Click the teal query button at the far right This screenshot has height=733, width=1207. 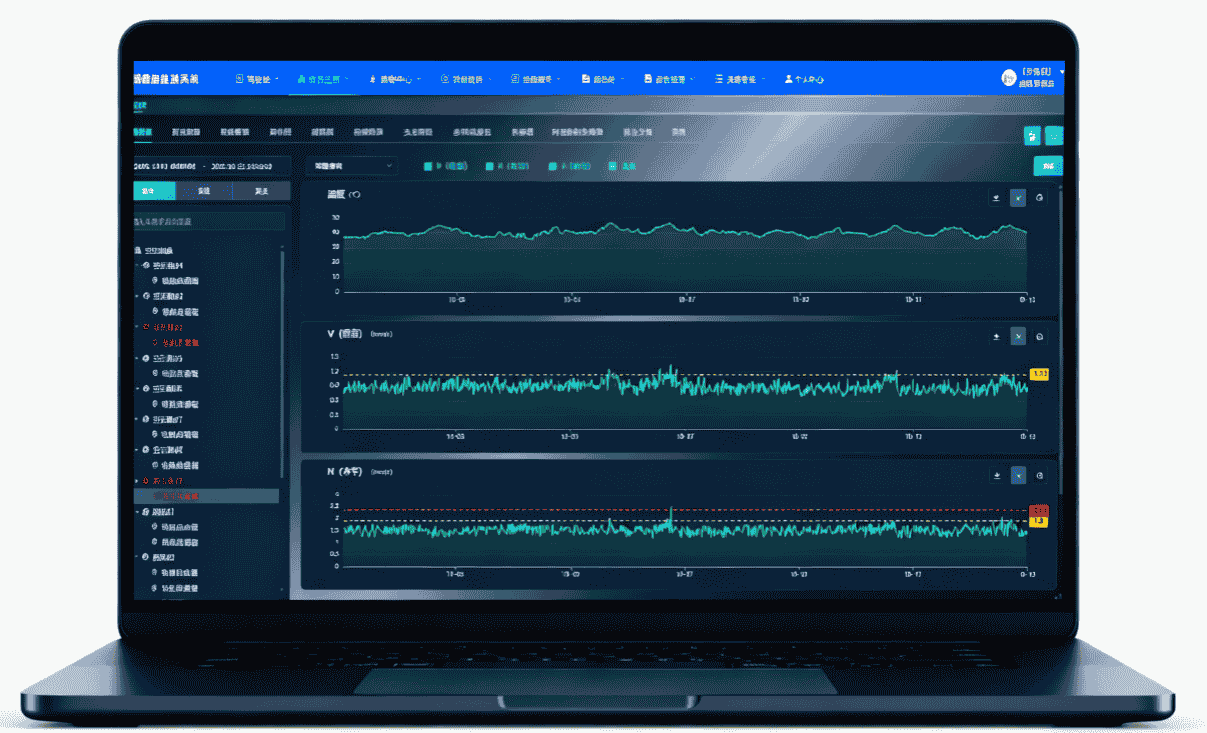point(1047,166)
